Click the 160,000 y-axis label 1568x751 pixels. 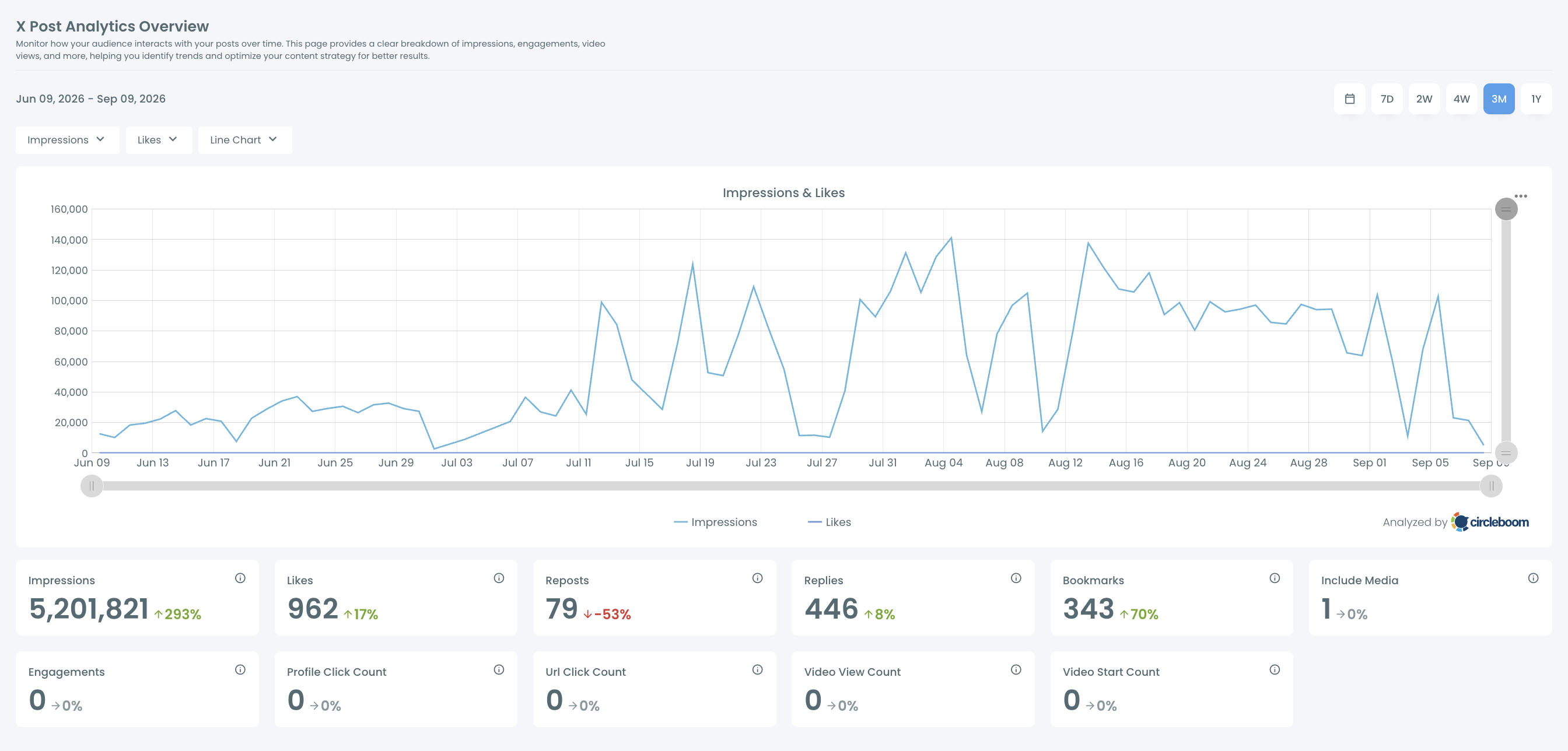(69, 209)
